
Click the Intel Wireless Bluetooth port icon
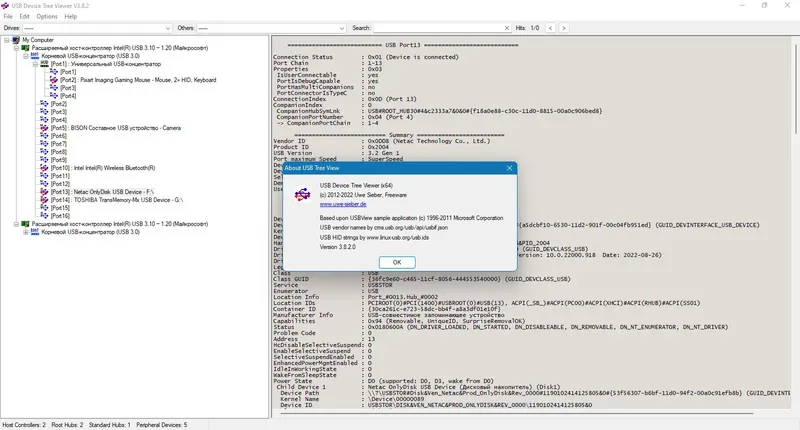(x=44, y=168)
